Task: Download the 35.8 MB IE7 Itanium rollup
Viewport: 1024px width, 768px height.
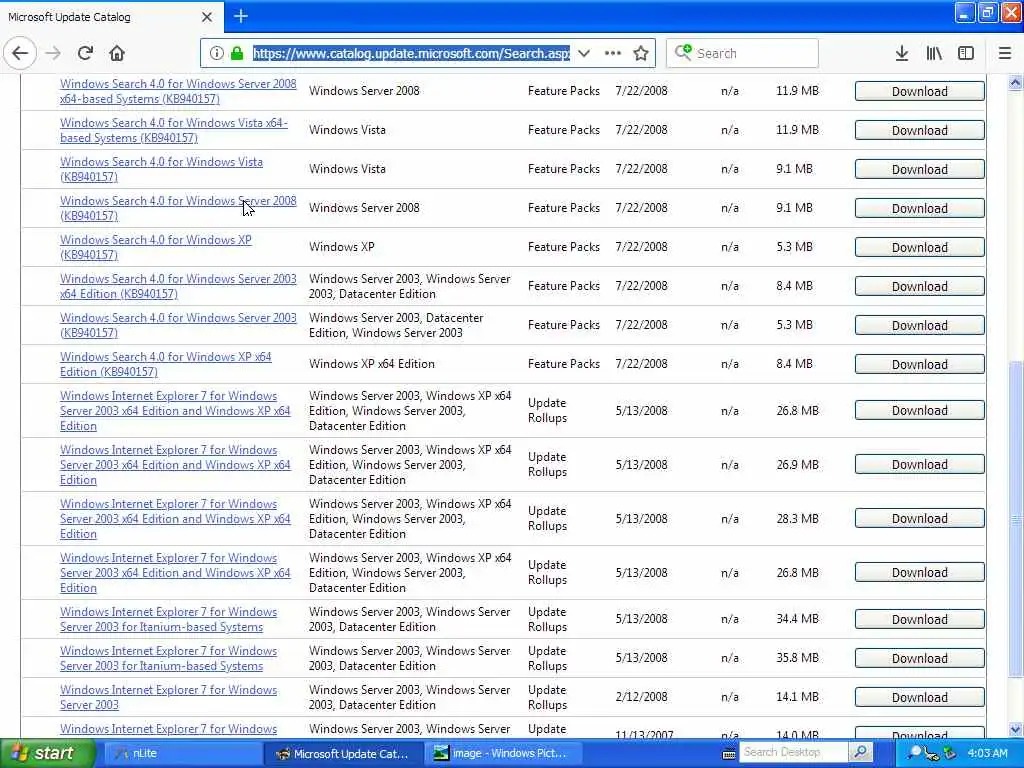Action: (920, 658)
